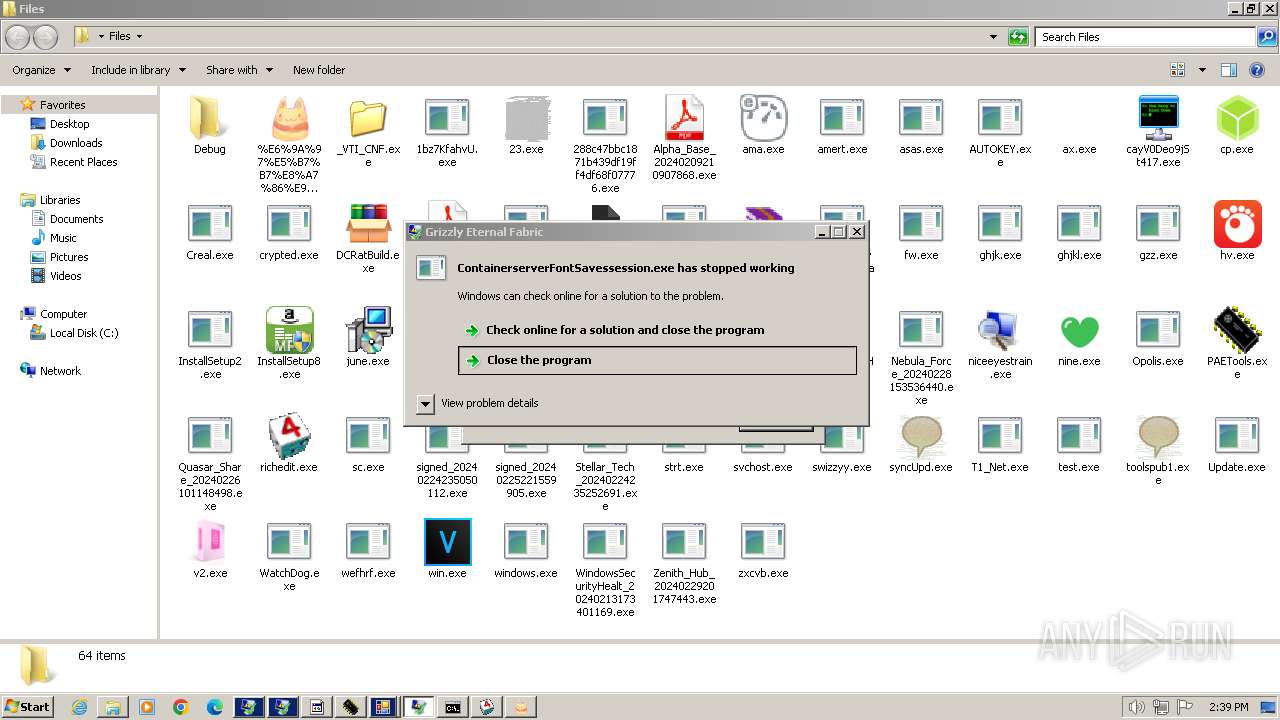Go back with navigation arrow

click(17, 37)
